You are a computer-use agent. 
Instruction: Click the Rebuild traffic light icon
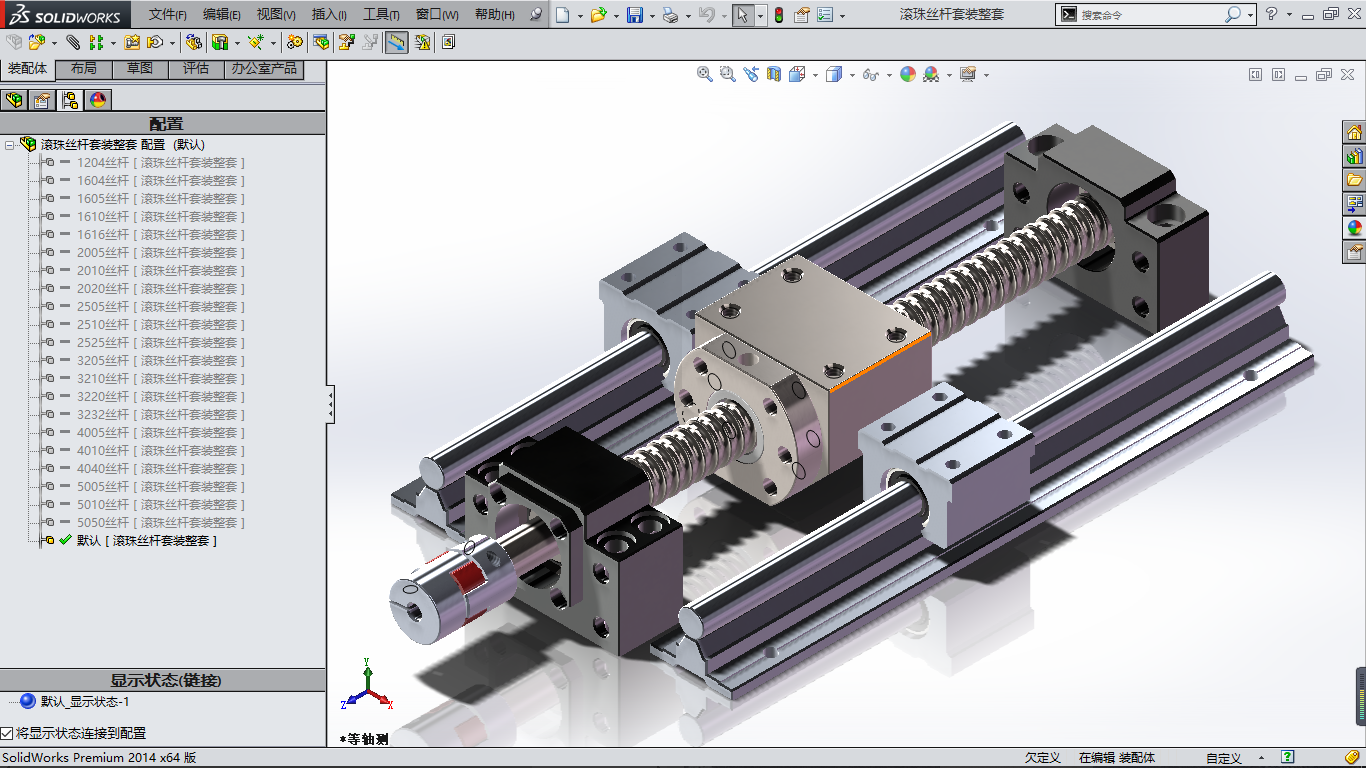pos(778,15)
